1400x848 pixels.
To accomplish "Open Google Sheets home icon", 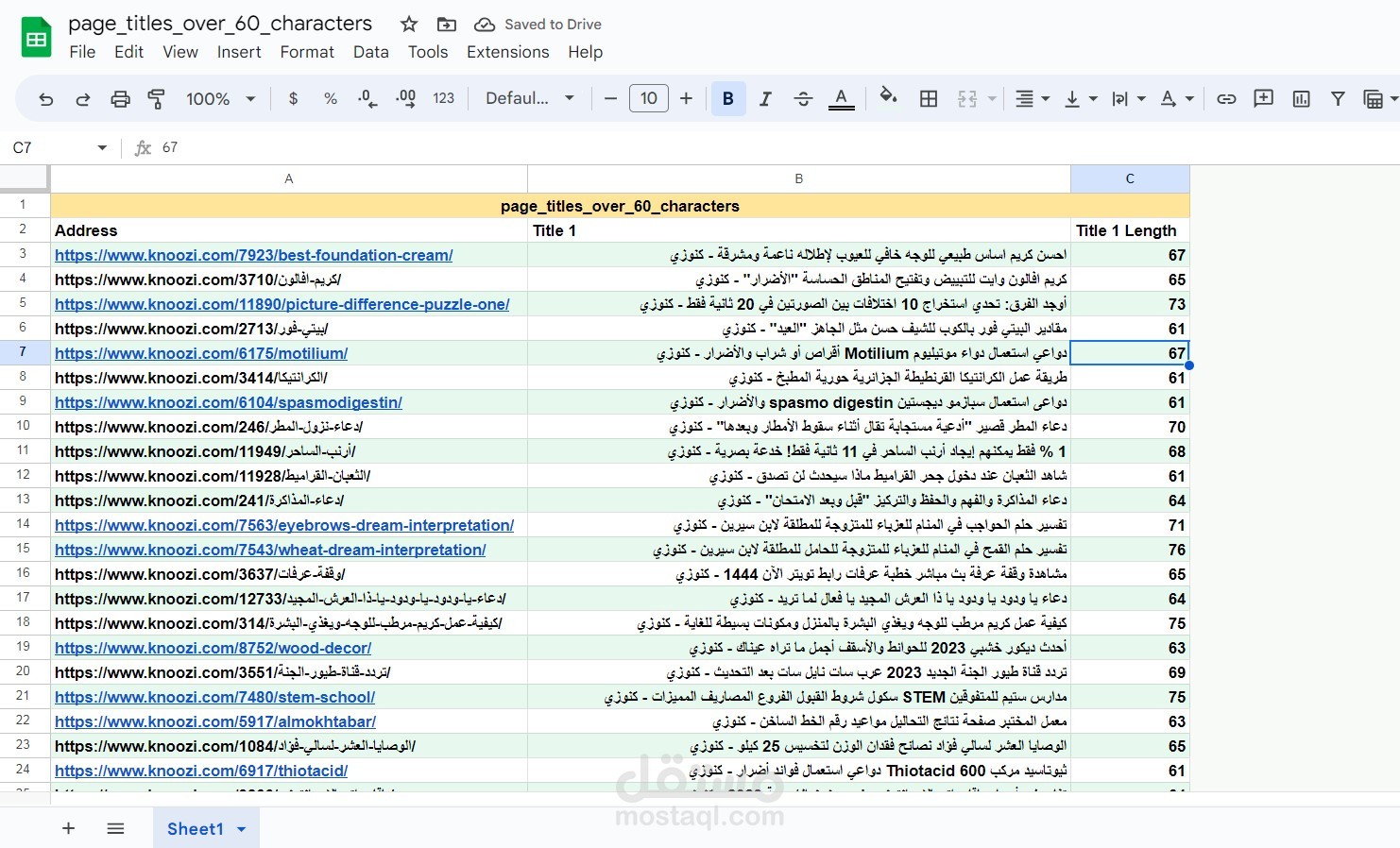I will 36,38.
